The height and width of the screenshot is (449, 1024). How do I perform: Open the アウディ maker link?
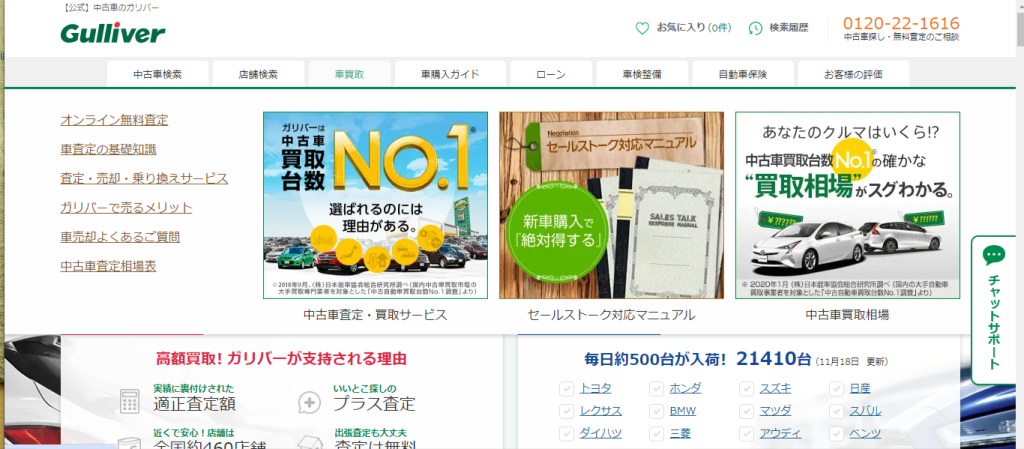(780, 433)
